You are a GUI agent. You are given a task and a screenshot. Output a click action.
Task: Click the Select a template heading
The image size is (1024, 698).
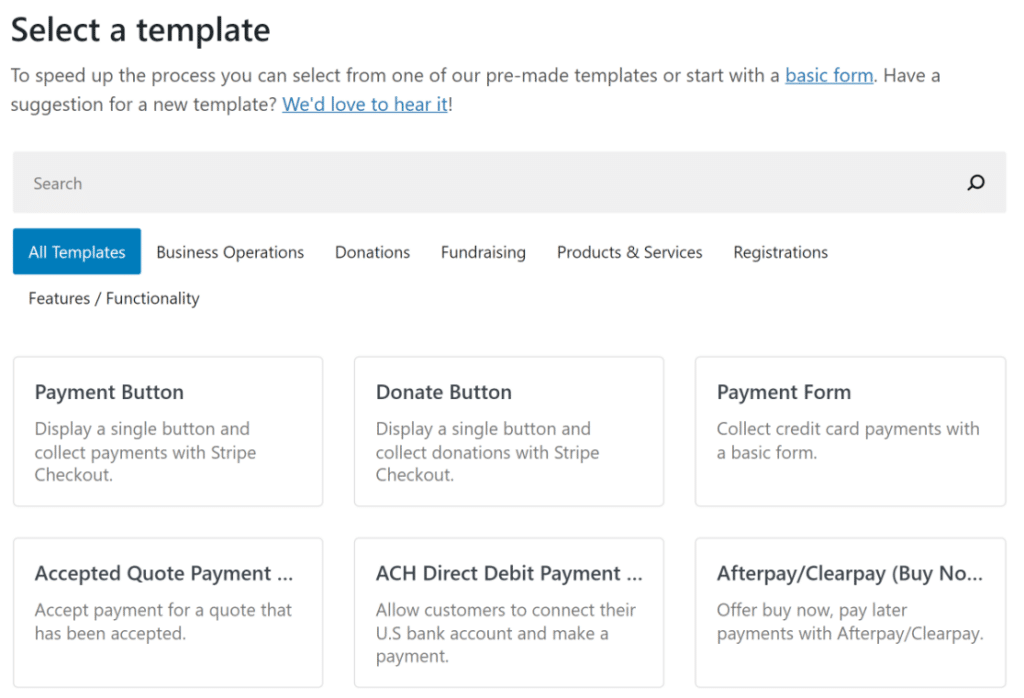click(139, 30)
